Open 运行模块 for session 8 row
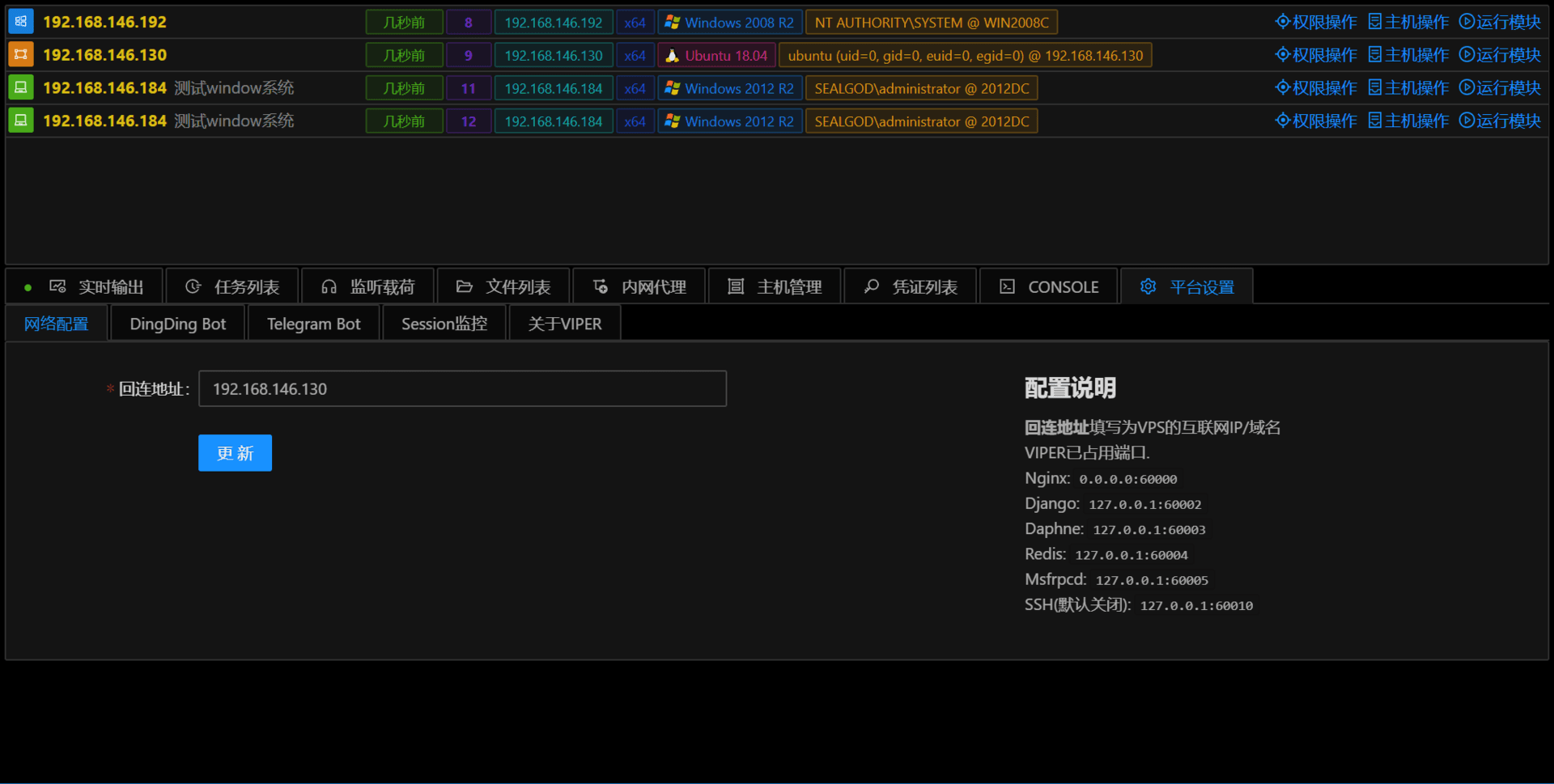Screen dimensions: 1554x784 point(1500,22)
